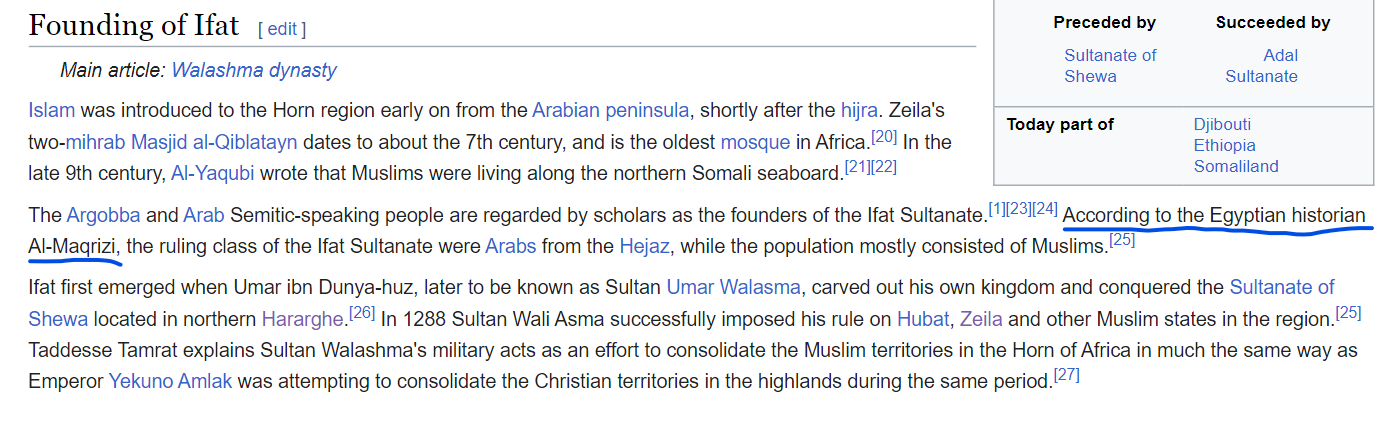Open the Islam article link
This screenshot has width=1391, height=422.
coord(51,110)
